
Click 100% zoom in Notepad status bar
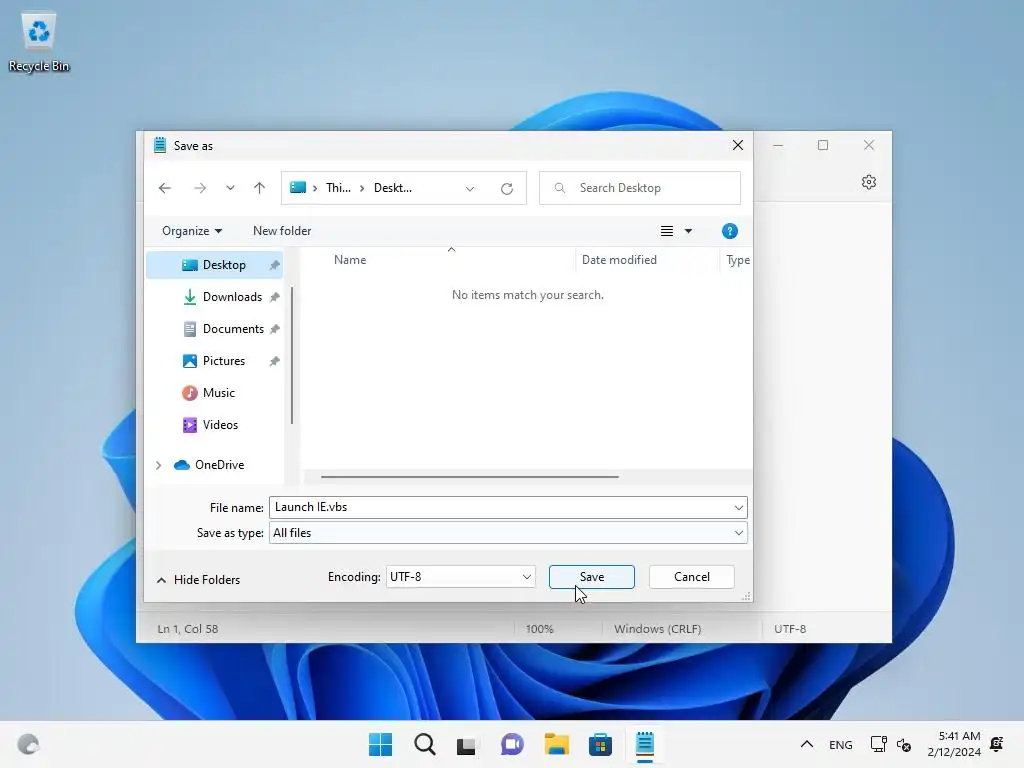click(539, 629)
